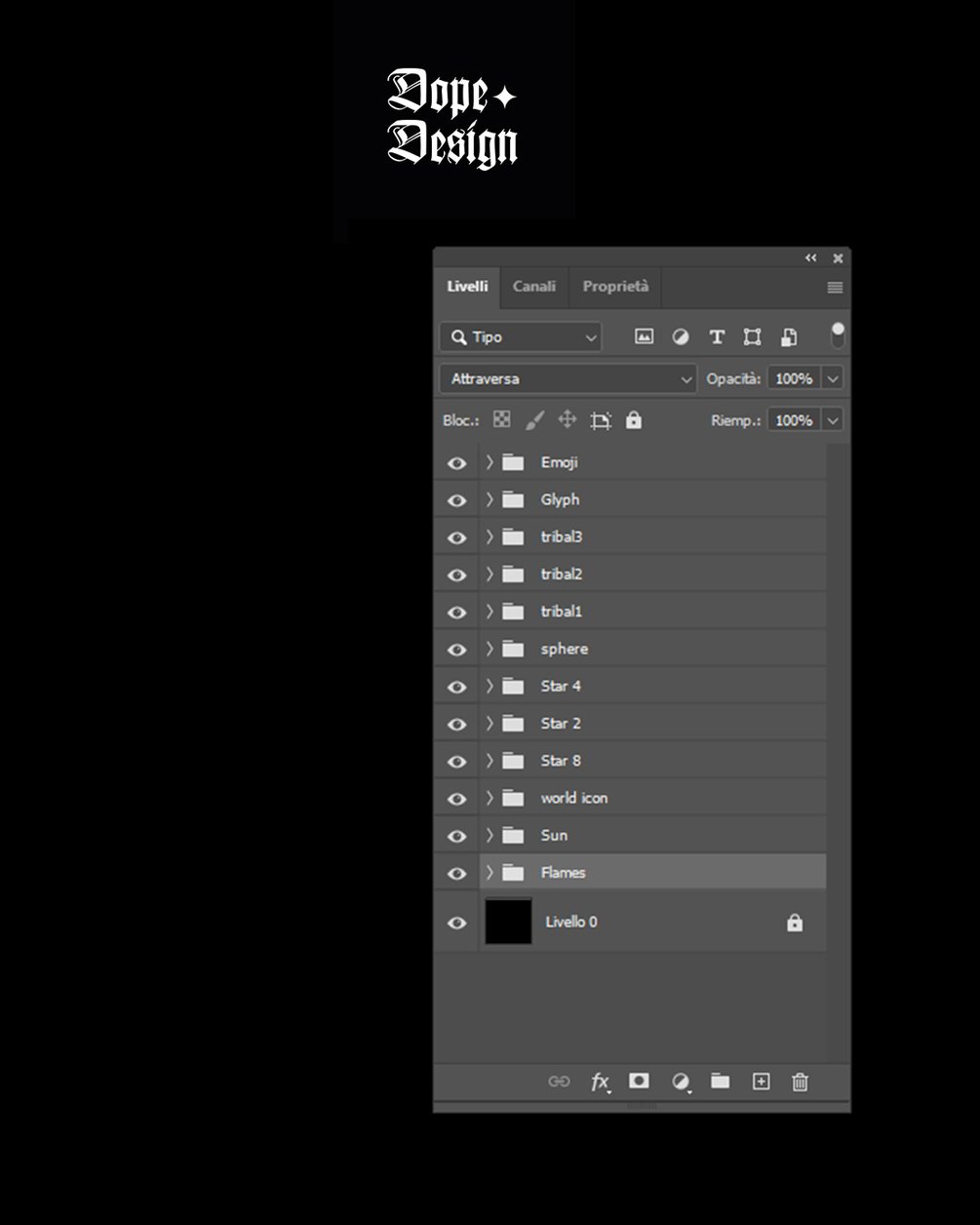The width and height of the screenshot is (980, 1225).
Task: Open the layer style fx menu
Action: coord(600,1083)
